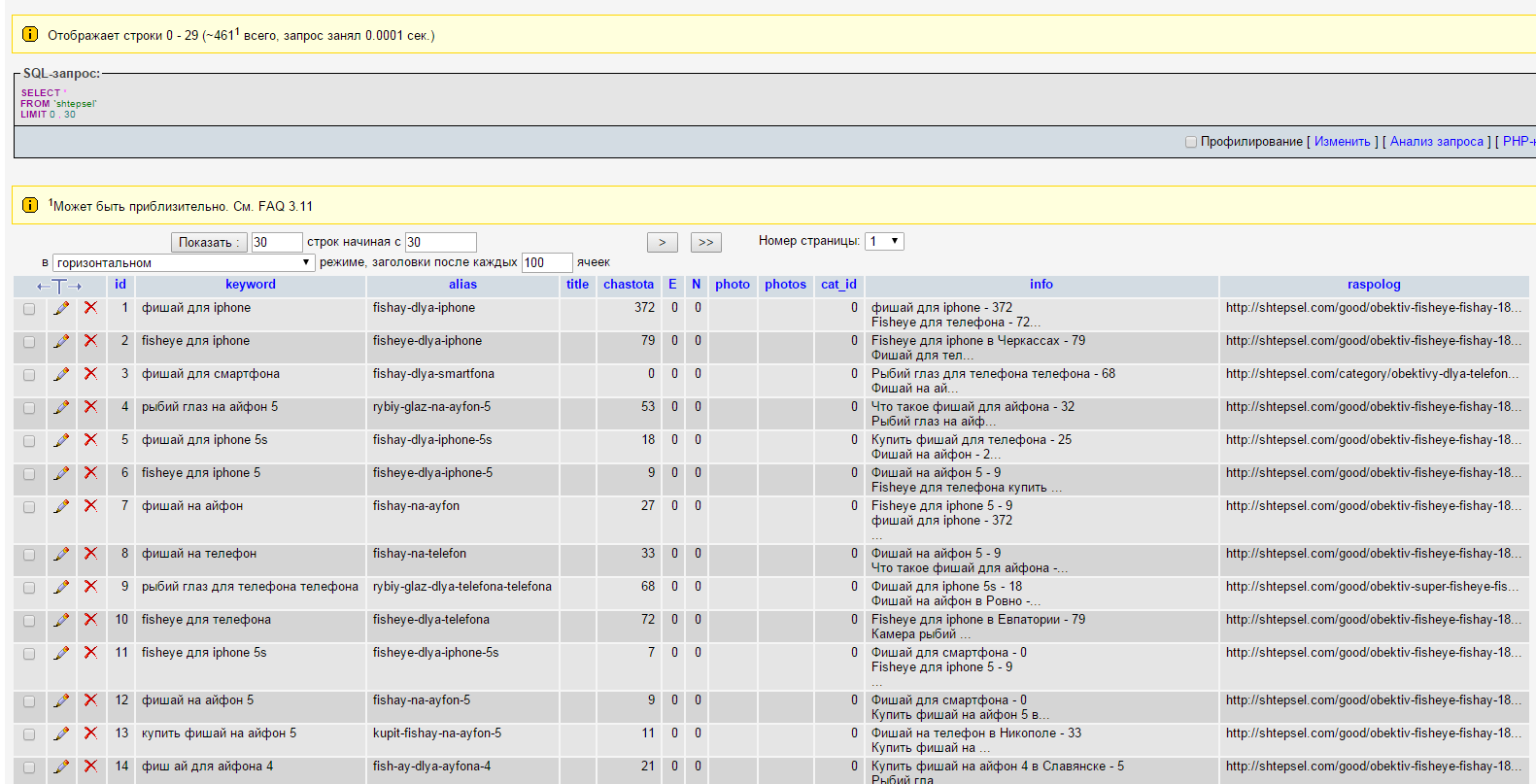Tick the checkbox for row id 1
1536x784 pixels.
(x=29, y=309)
